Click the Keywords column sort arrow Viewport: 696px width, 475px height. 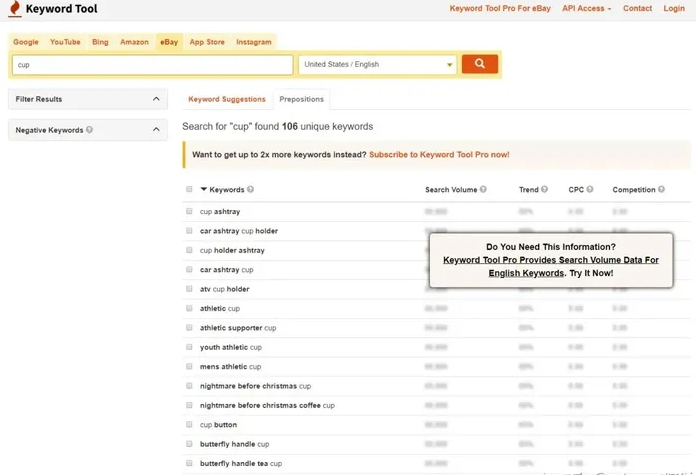pos(204,189)
